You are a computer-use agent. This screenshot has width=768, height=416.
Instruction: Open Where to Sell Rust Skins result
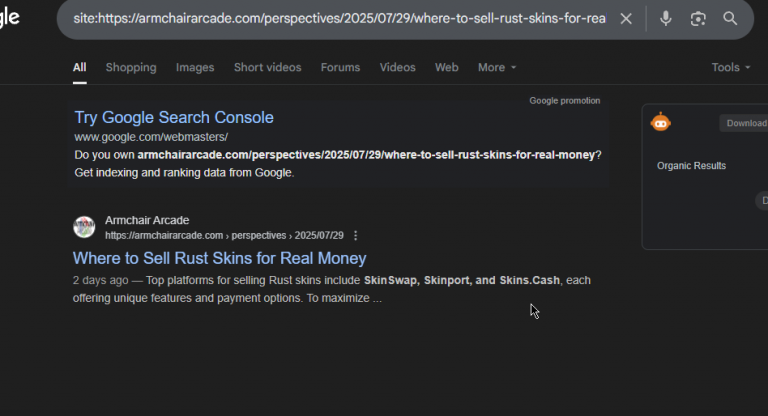tap(219, 258)
